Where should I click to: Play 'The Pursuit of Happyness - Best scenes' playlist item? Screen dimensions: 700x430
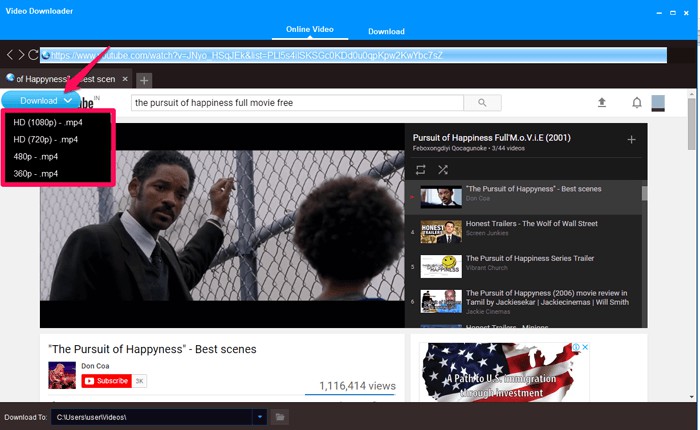pos(524,197)
